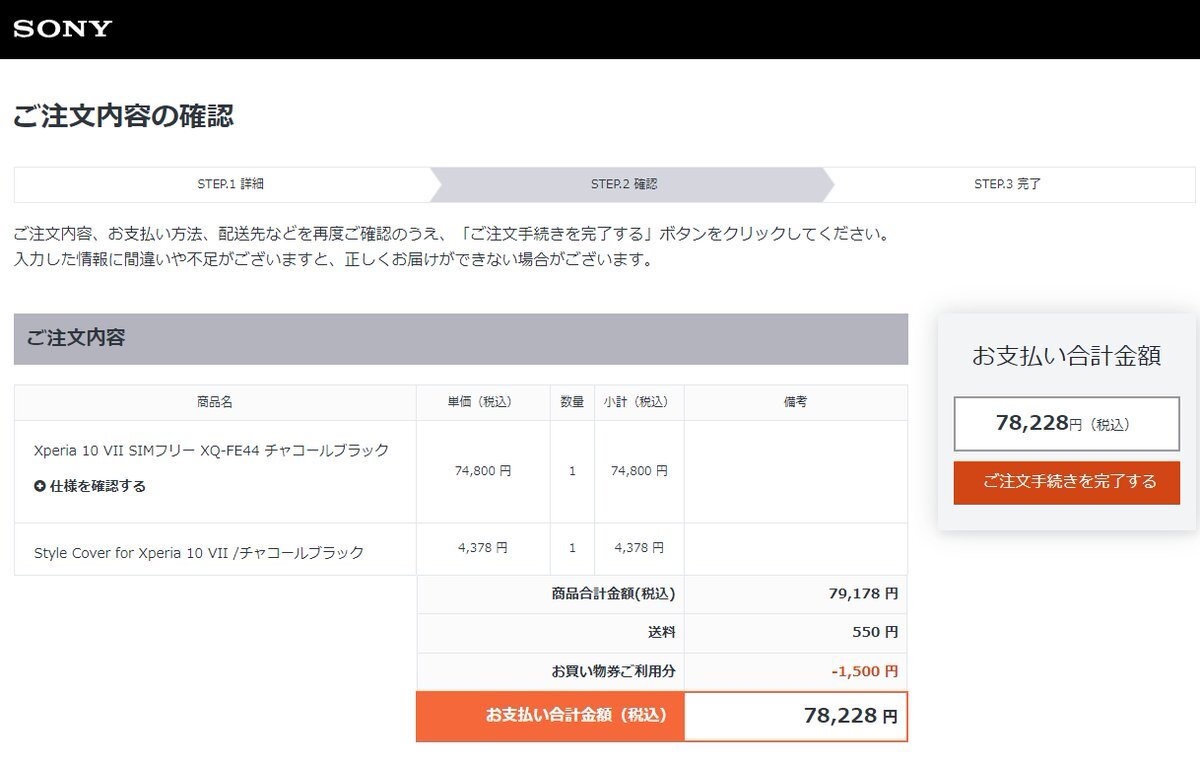Select the STEP.1 詳細 step
1200x766 pixels.
point(230,184)
